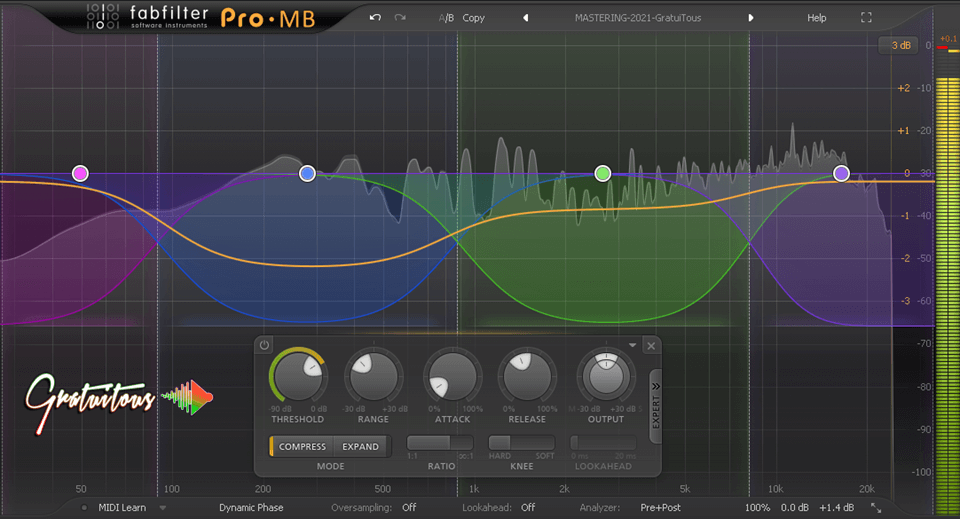
Task: Click the OUTPUT level knob
Action: pyautogui.click(x=606, y=375)
